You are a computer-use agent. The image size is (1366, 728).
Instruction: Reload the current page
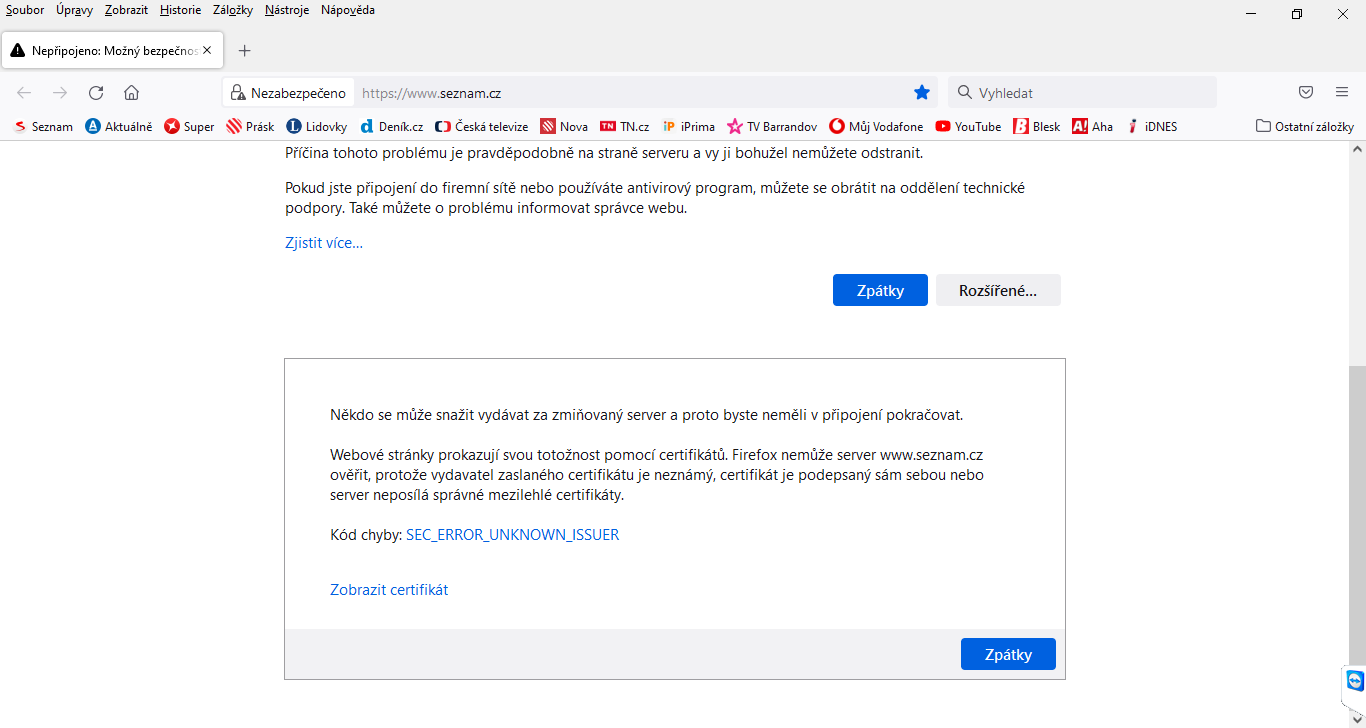point(96,93)
